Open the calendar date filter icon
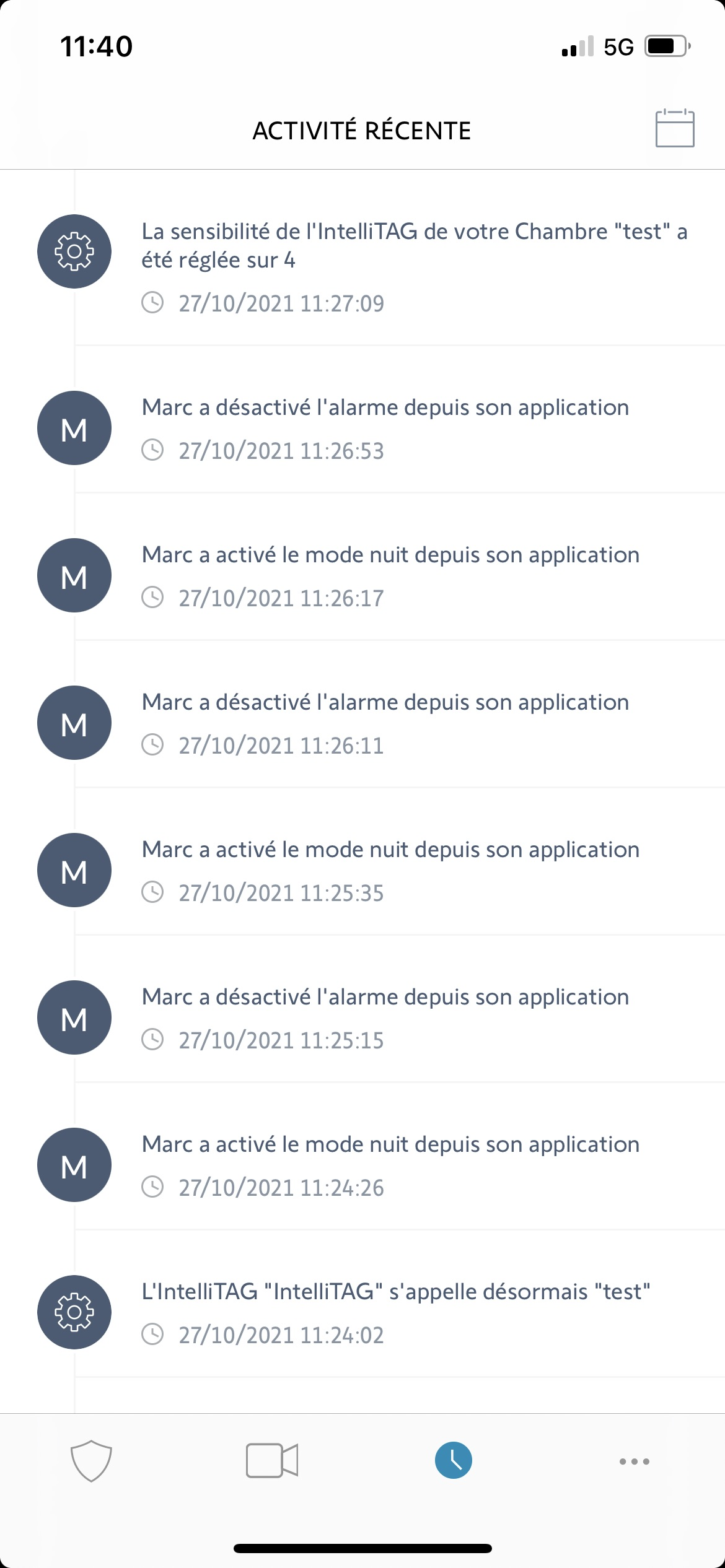 click(x=674, y=129)
